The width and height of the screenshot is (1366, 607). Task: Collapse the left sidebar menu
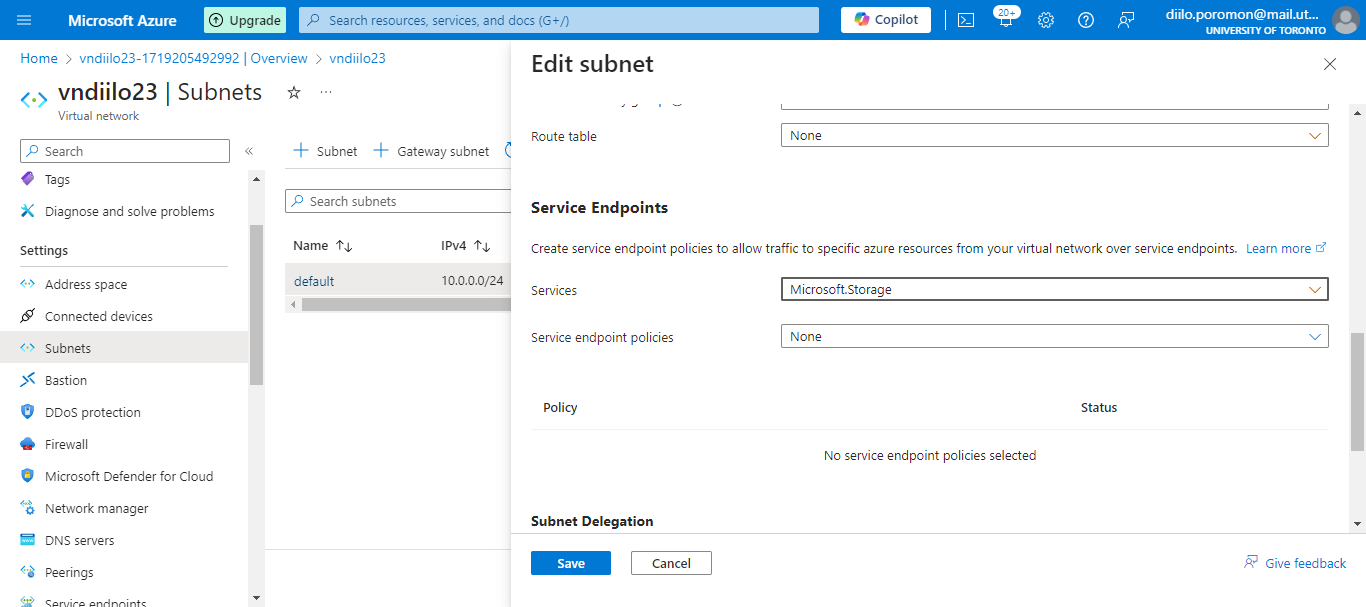[x=249, y=151]
